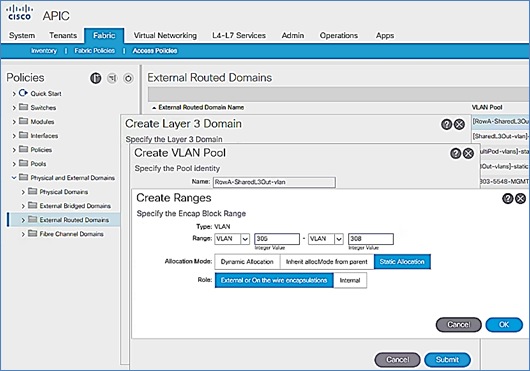Click OK in Create Ranges dialog
The image size is (530, 371).
(504, 325)
